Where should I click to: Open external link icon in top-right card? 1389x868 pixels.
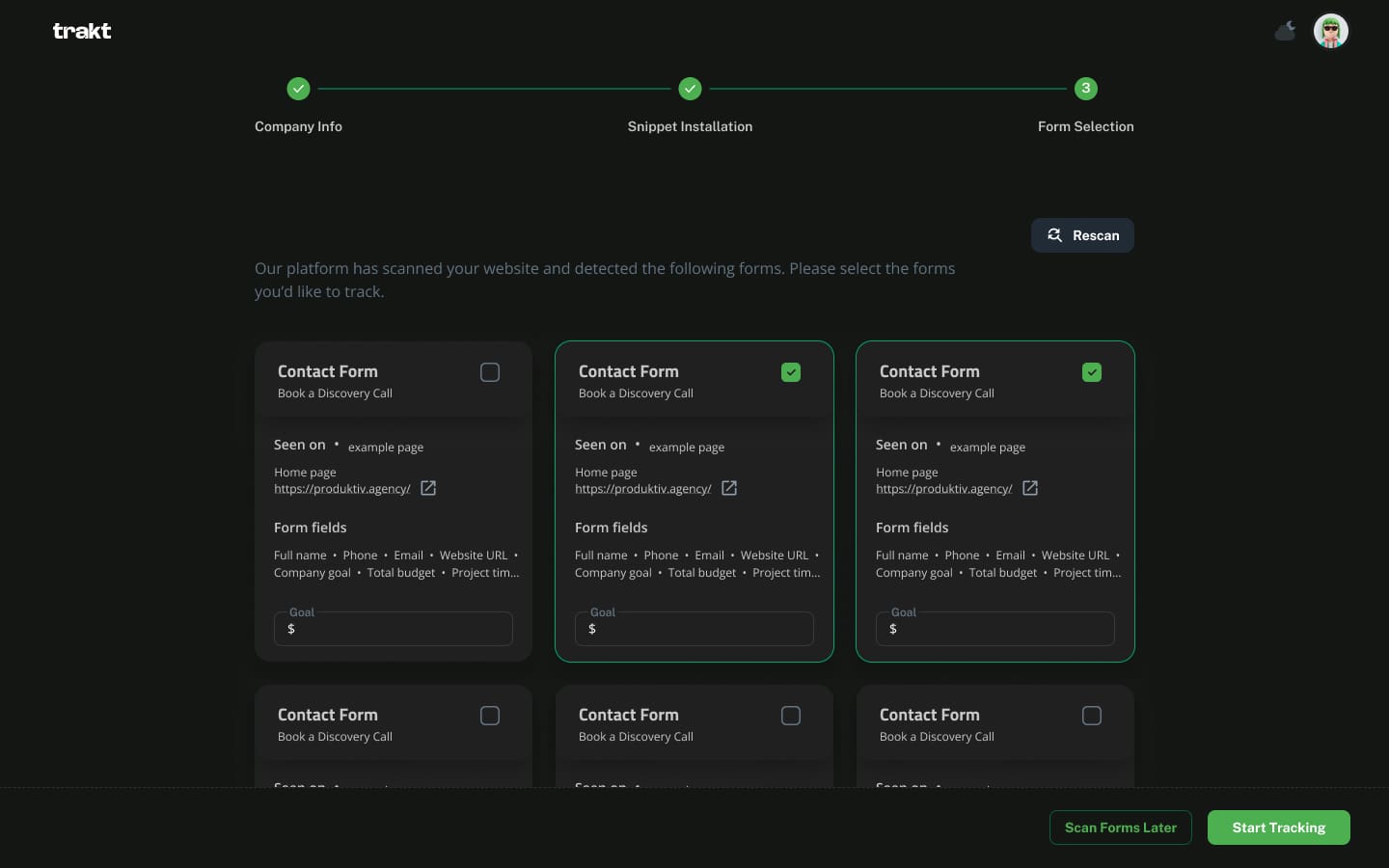[x=1030, y=488]
